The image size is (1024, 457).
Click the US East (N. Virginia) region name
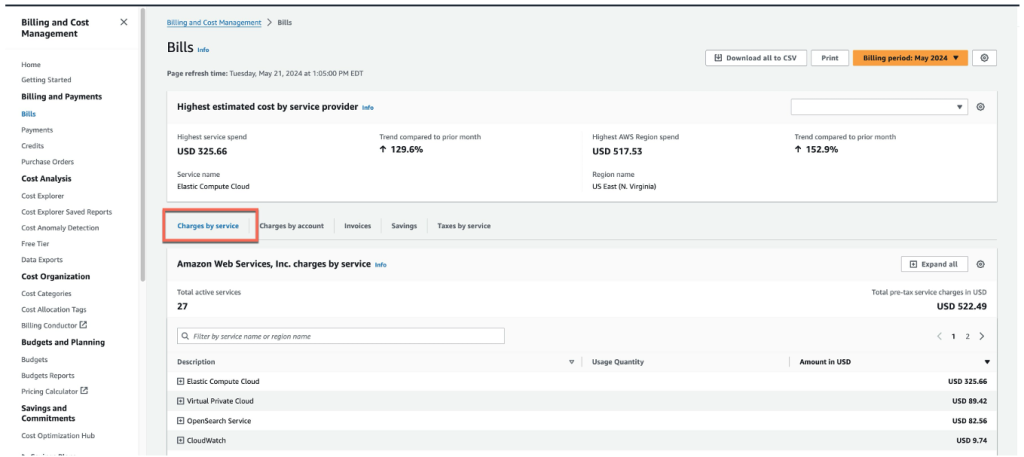(624, 186)
